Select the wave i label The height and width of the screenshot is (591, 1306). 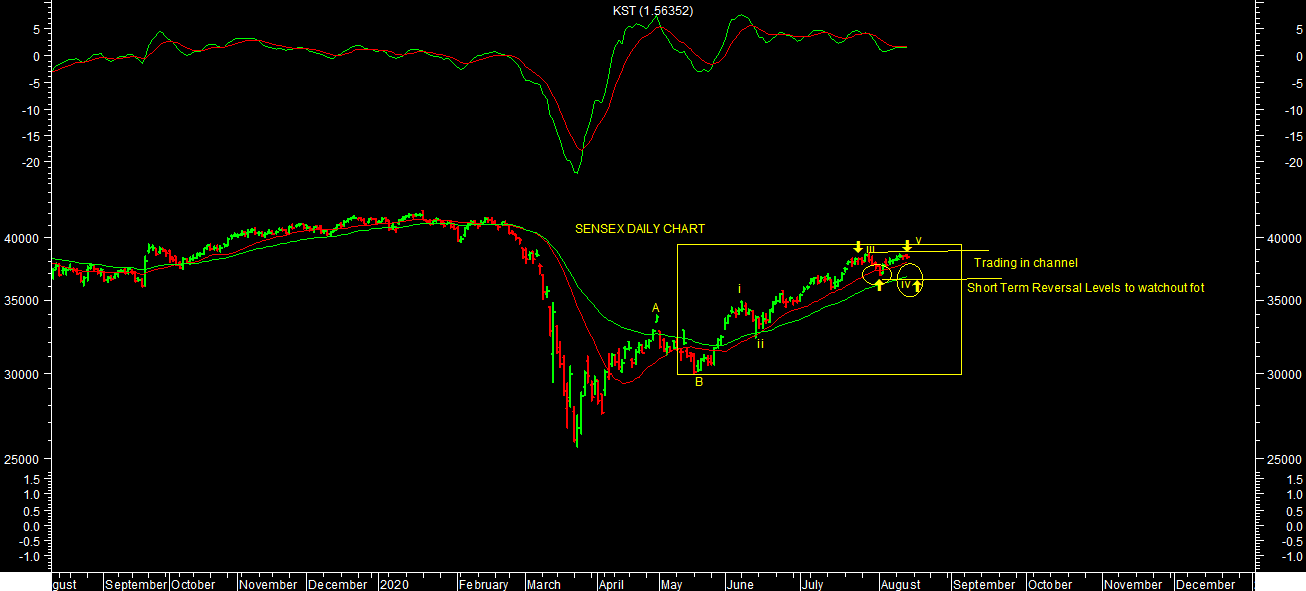tap(740, 289)
